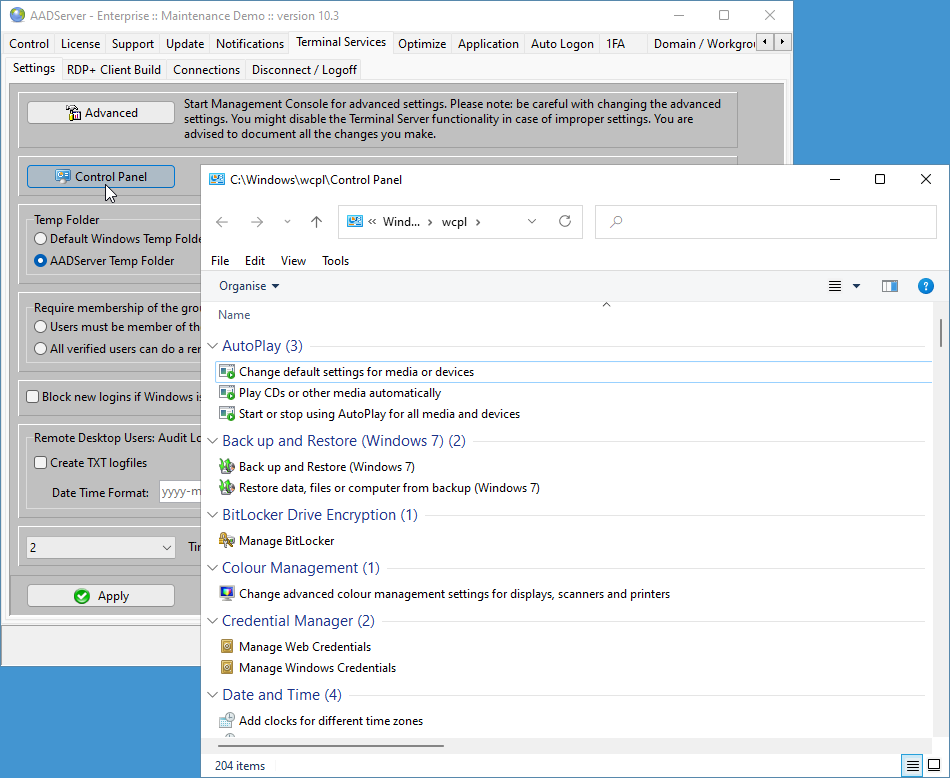Open the View menu in Explorer
Image resolution: width=950 pixels, height=778 pixels.
293,261
